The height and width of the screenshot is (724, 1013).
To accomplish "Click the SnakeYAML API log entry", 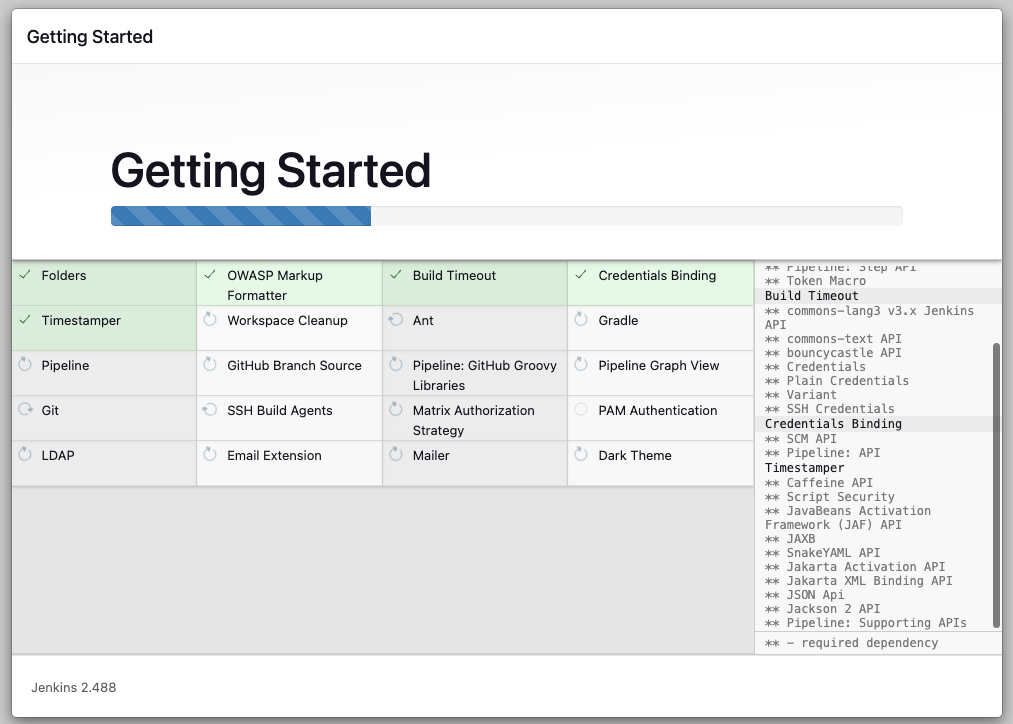I will [822, 553].
